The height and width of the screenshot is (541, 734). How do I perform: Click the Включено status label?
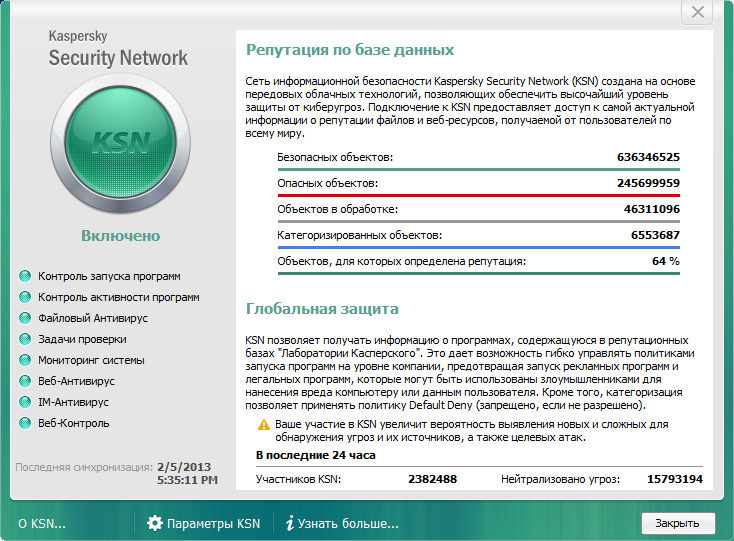(121, 235)
